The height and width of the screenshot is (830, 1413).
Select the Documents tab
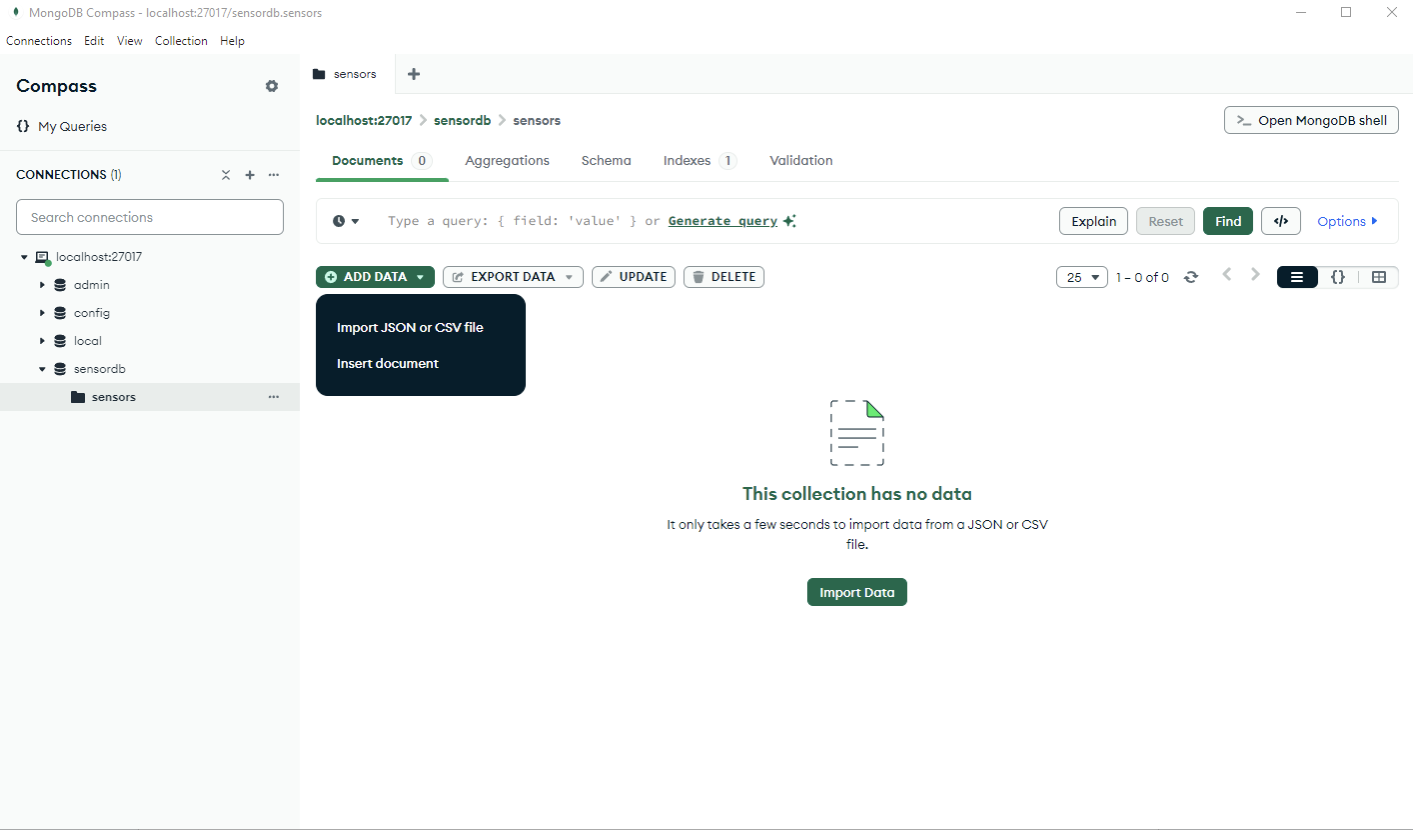pyautogui.click(x=382, y=160)
